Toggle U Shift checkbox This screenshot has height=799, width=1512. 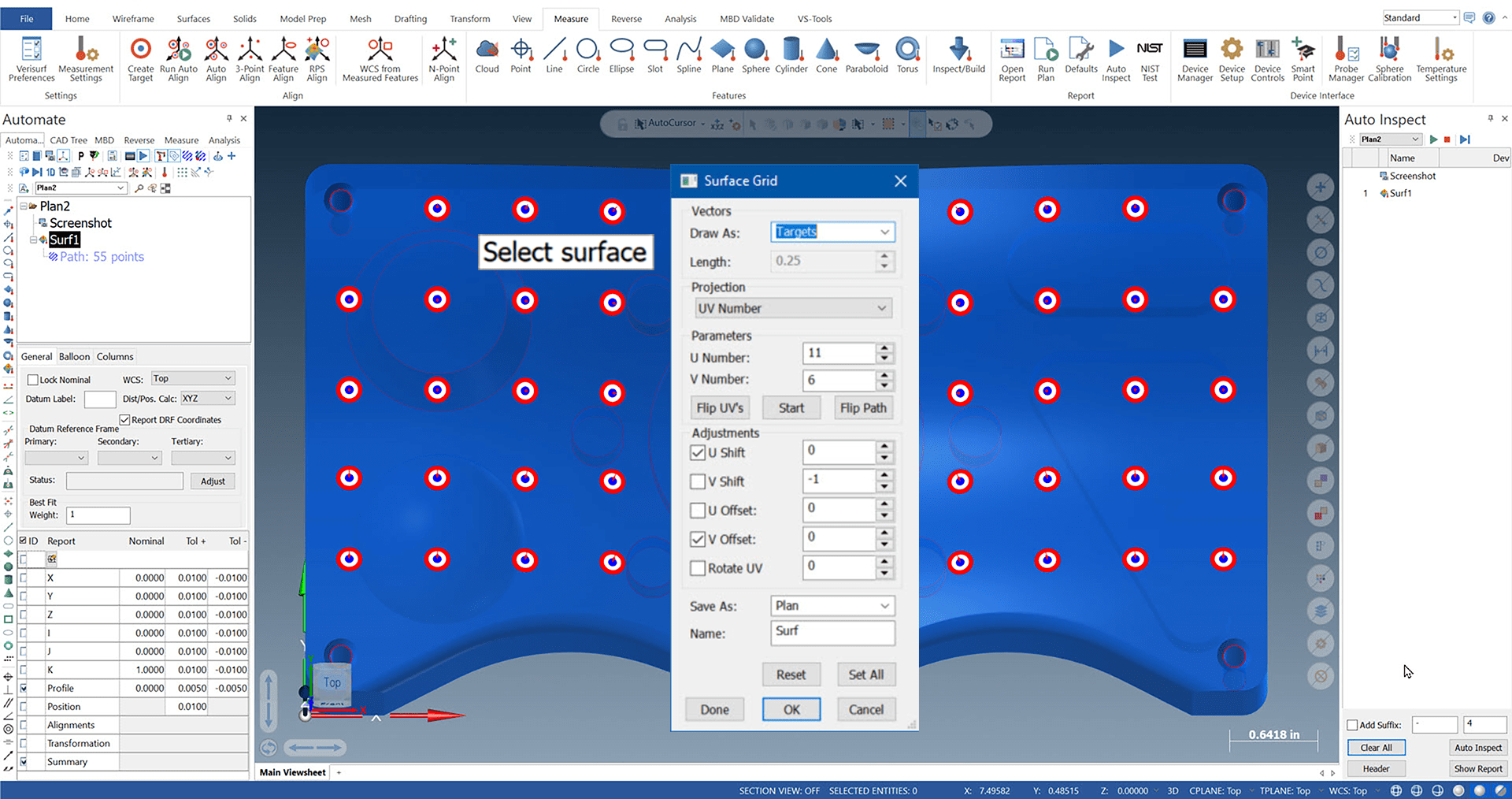coord(697,452)
